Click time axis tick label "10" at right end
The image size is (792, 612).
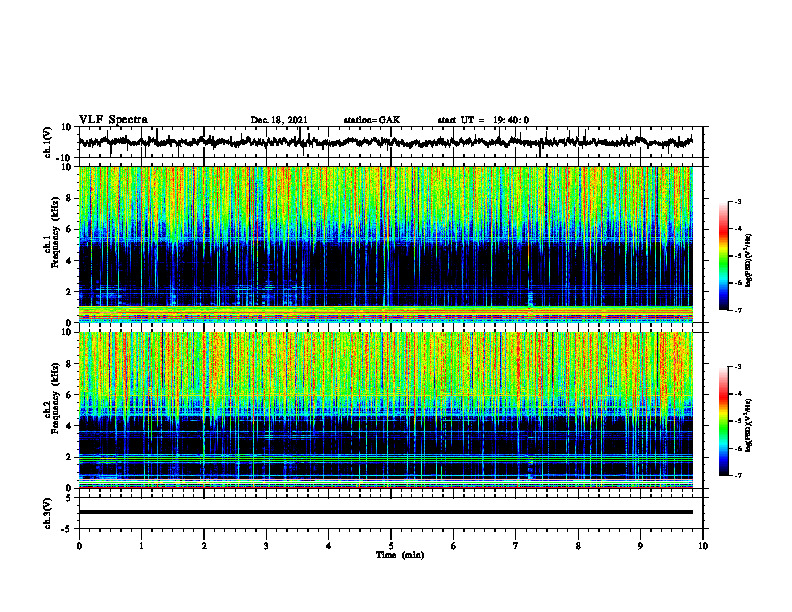[703, 546]
